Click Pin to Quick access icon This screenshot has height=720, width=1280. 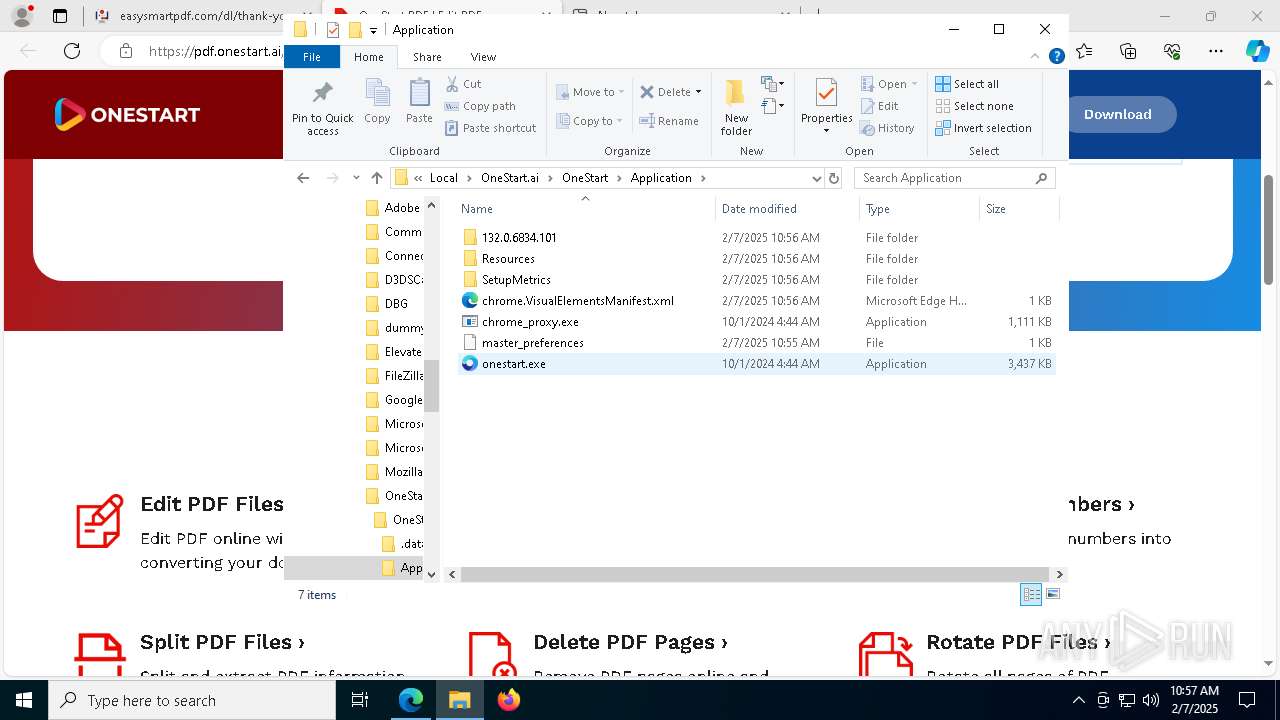(322, 108)
